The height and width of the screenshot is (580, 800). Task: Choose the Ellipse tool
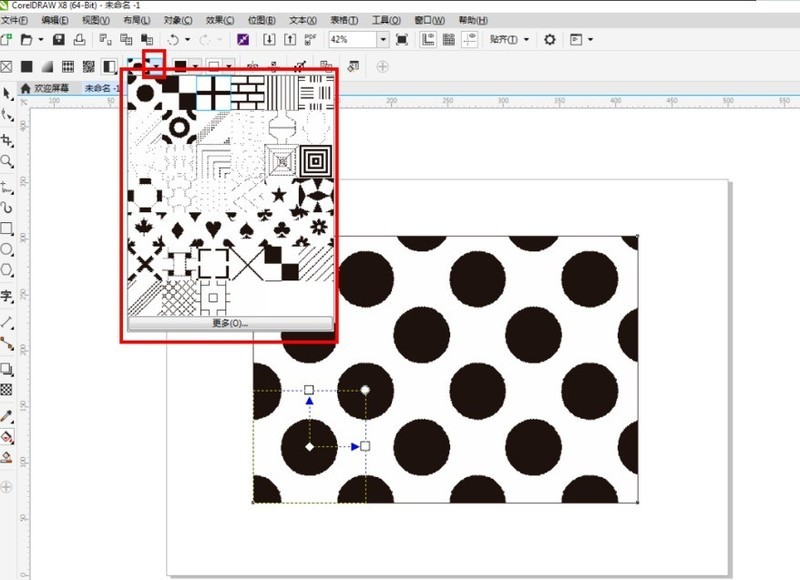coord(8,249)
